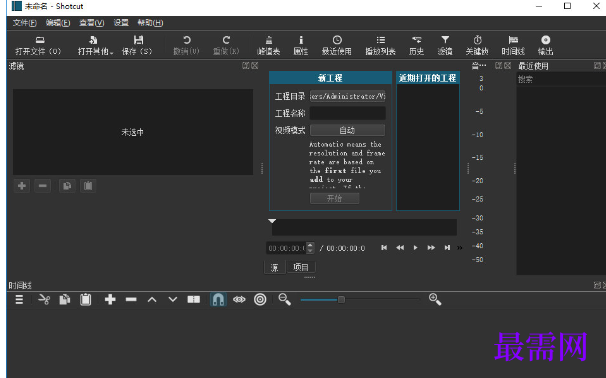Close the 滤镜 filter panel

coord(254,66)
